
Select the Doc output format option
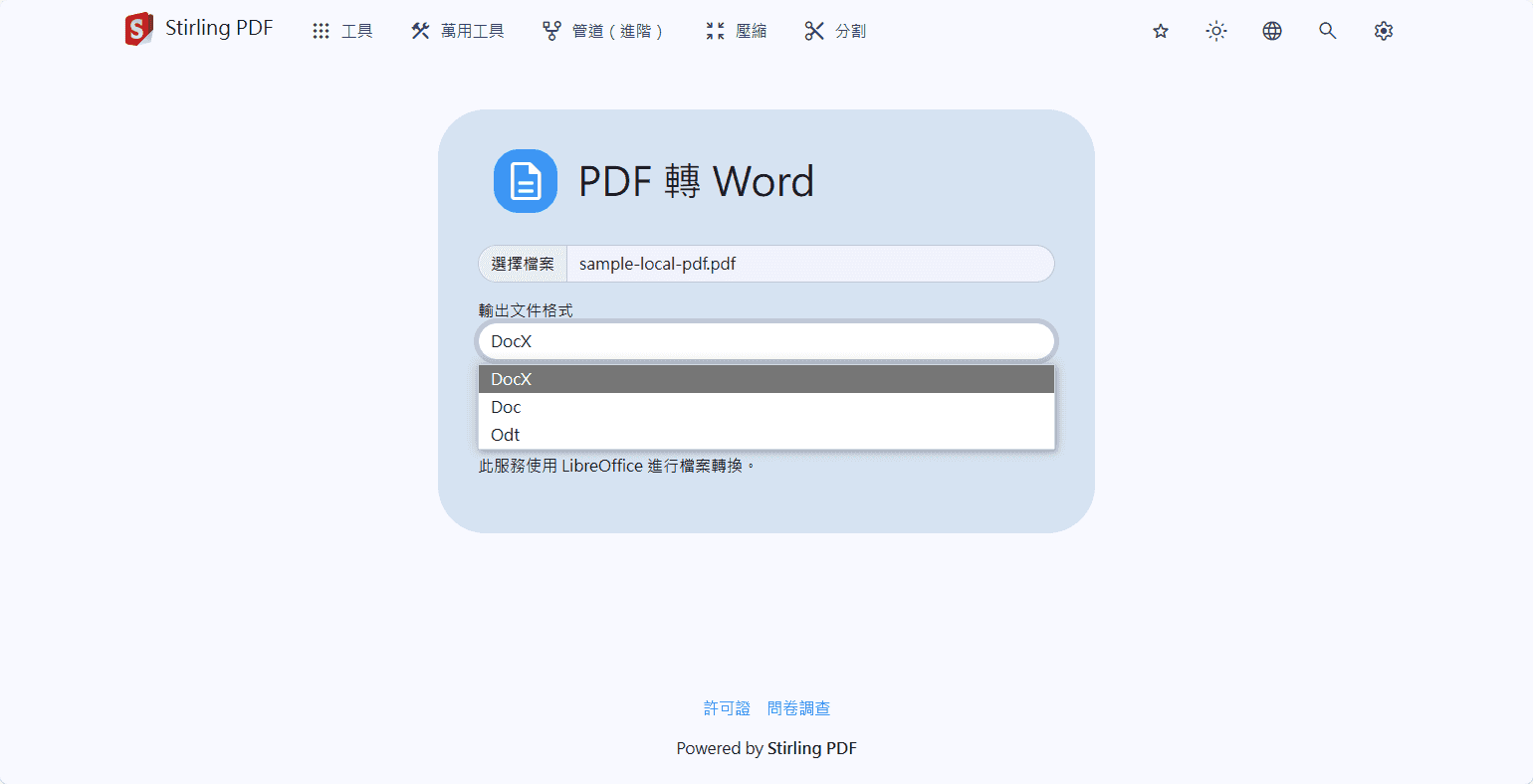[x=766, y=407]
